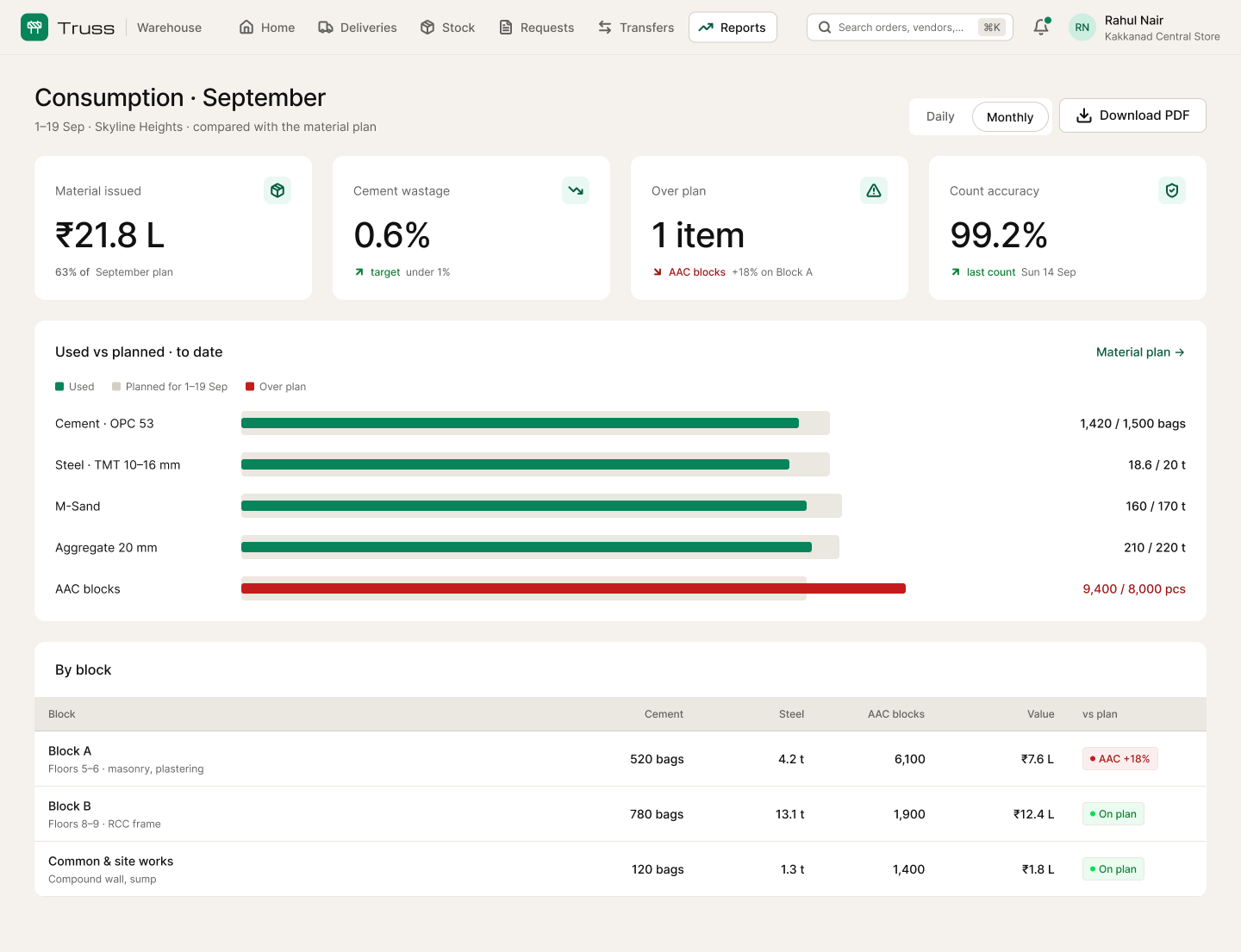
Task: Open the Requests section
Action: click(537, 28)
